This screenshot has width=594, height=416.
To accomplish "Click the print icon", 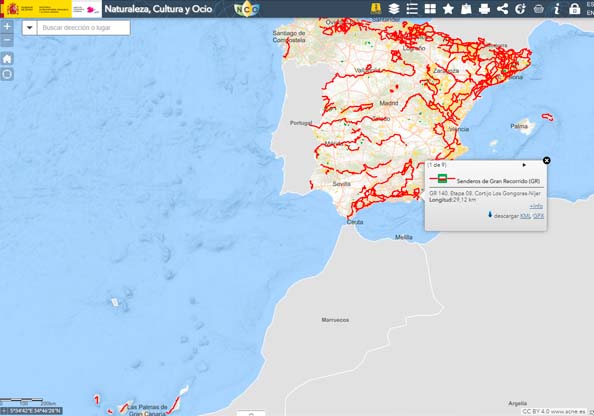I will pyautogui.click(x=484, y=9).
